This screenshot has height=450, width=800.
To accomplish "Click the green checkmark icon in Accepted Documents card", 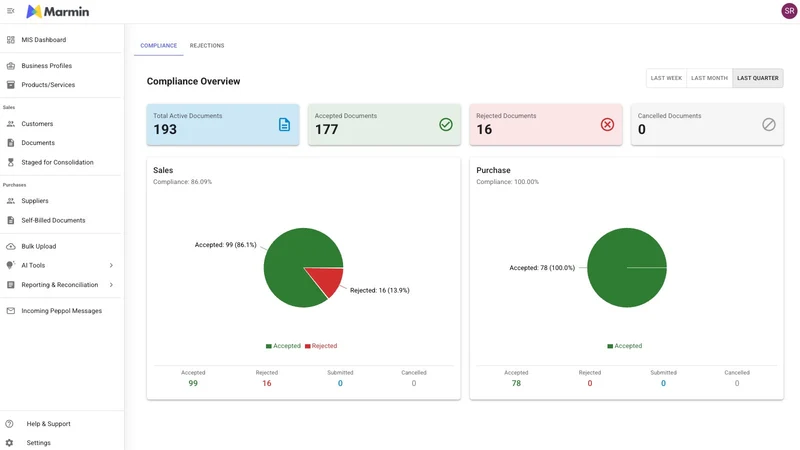I will click(x=446, y=124).
